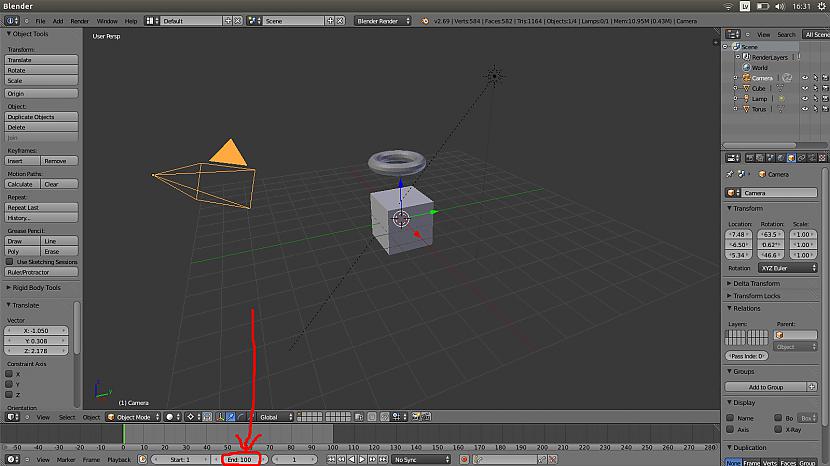Viewport: 830px width, 466px height.
Task: Open the Wi-Fi network indicator
Action: (729, 6)
